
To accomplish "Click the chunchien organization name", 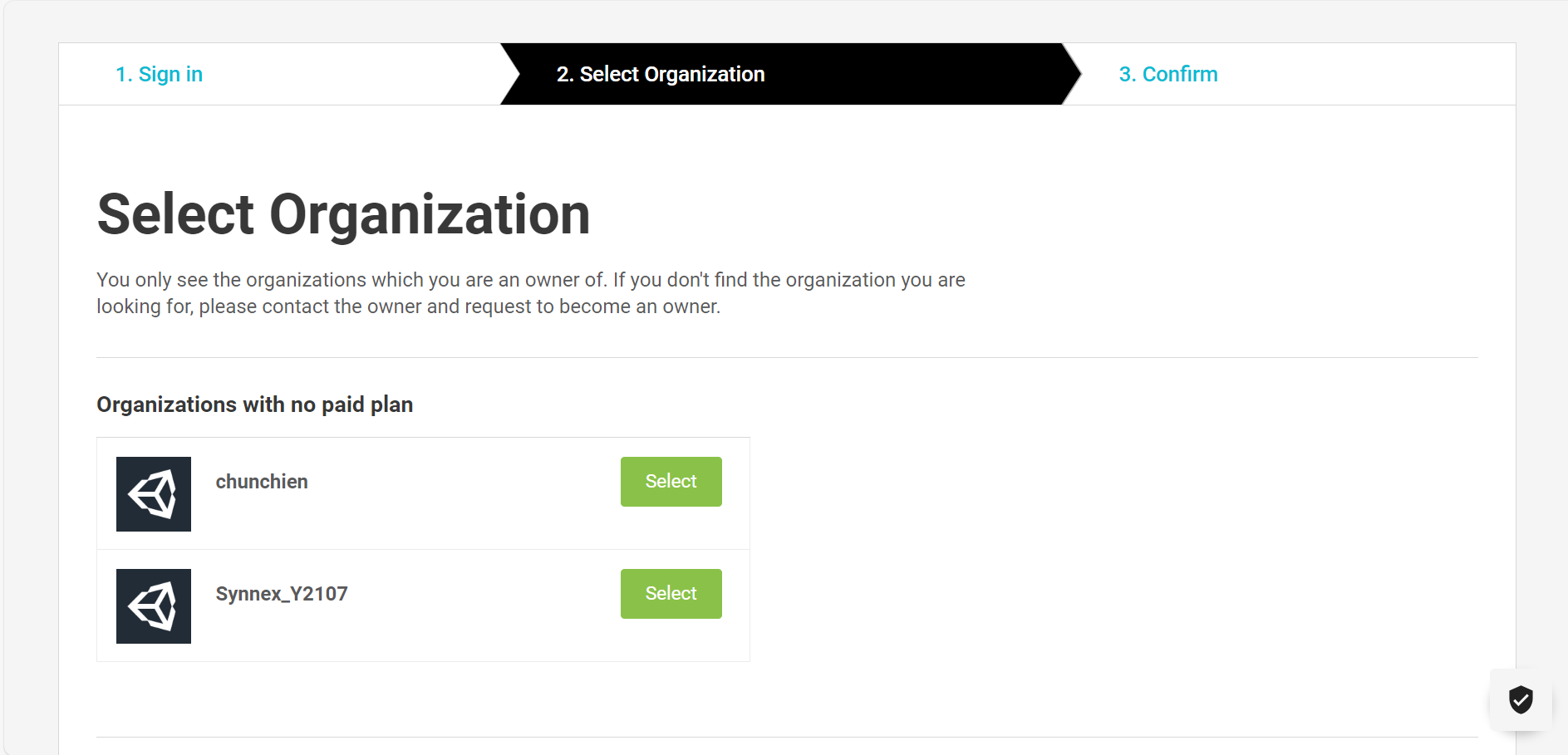I will [262, 482].
